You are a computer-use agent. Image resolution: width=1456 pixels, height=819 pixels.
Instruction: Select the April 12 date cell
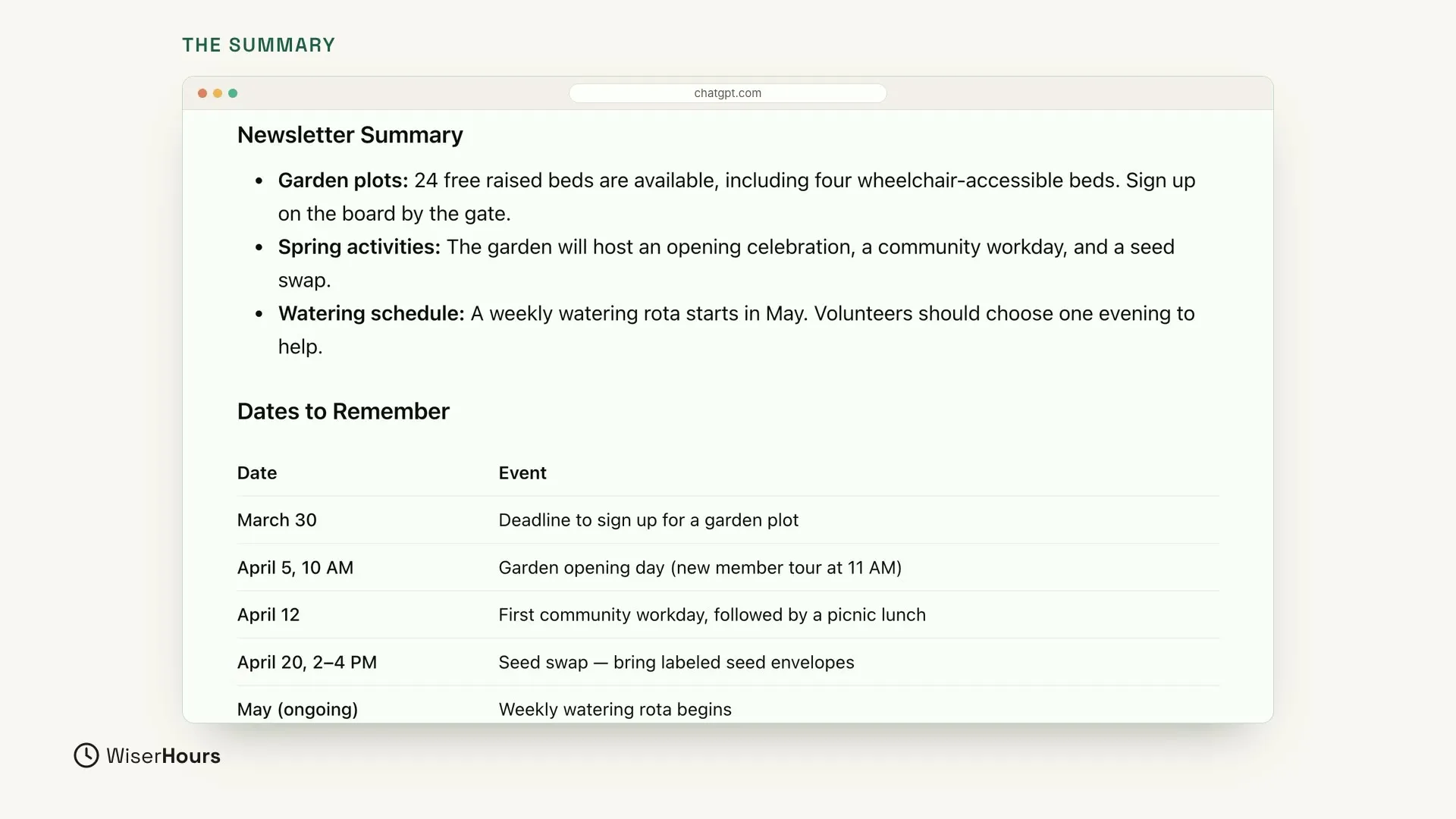268,615
